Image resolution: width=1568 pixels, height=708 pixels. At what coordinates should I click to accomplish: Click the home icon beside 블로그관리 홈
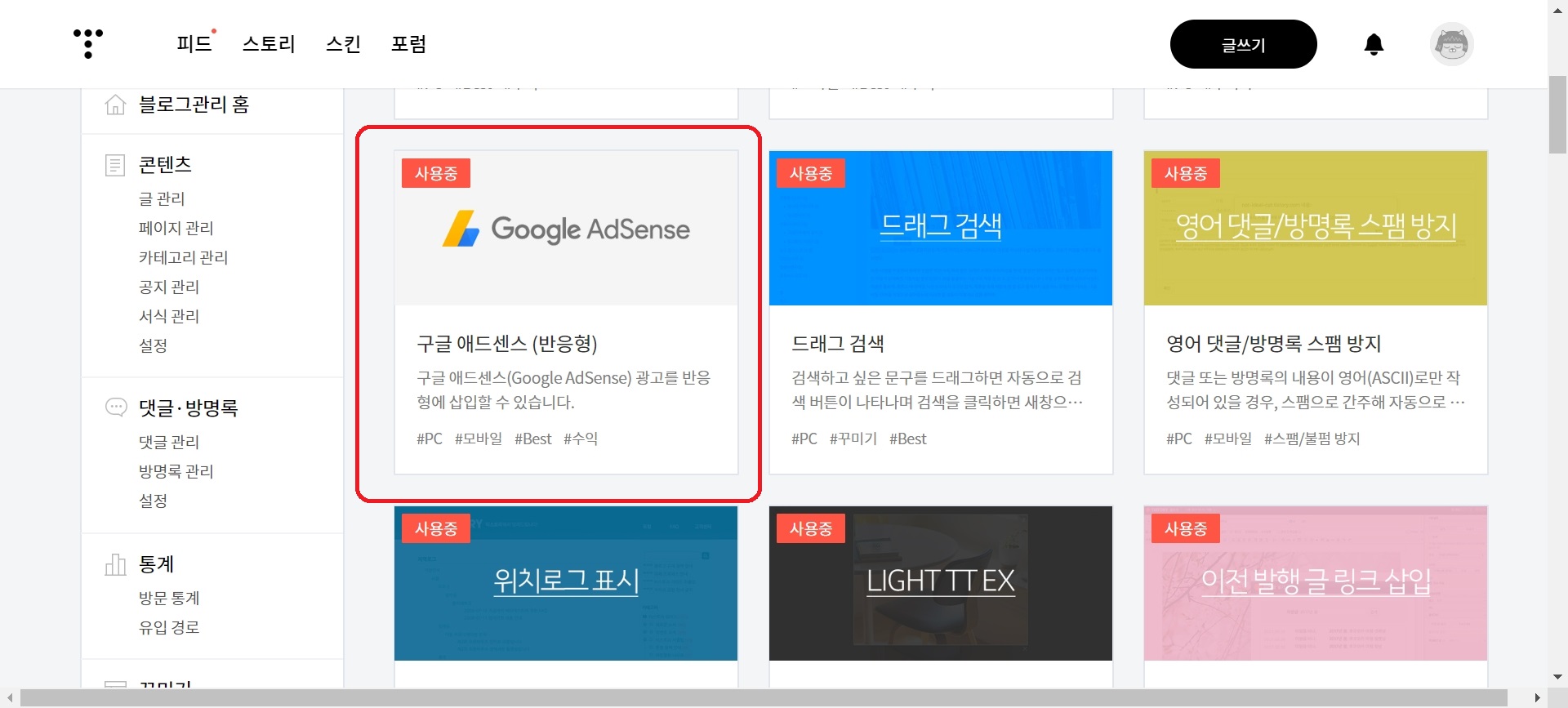115,105
